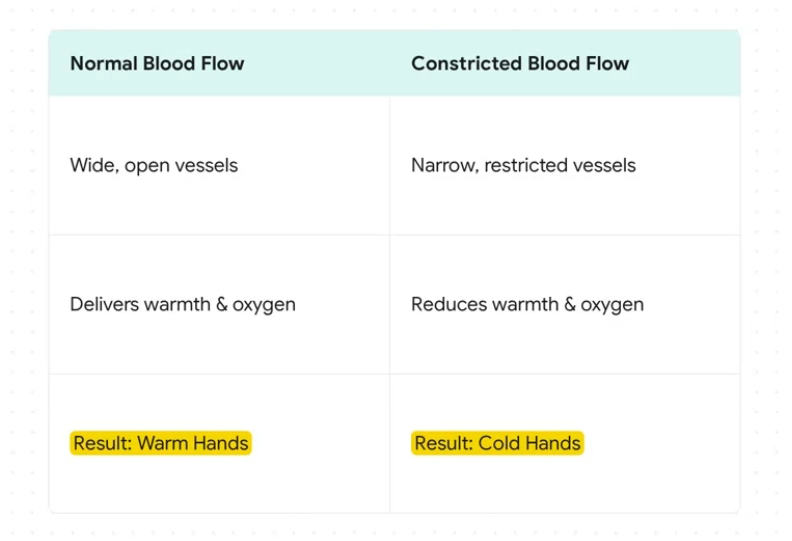The height and width of the screenshot is (541, 792).
Task: Click the "Delivers warmth & oxygen" text
Action: click(x=183, y=304)
